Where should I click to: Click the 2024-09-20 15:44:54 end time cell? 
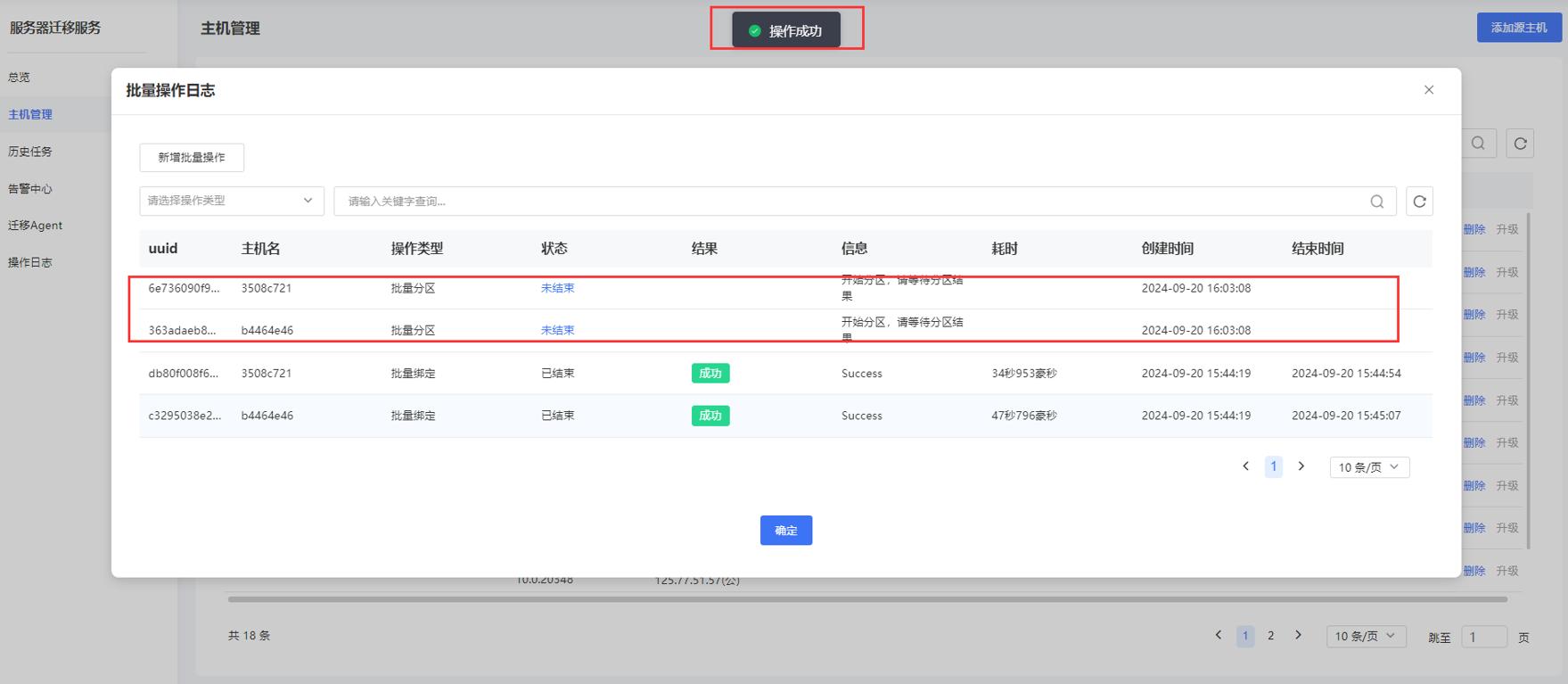pyautogui.click(x=1346, y=374)
